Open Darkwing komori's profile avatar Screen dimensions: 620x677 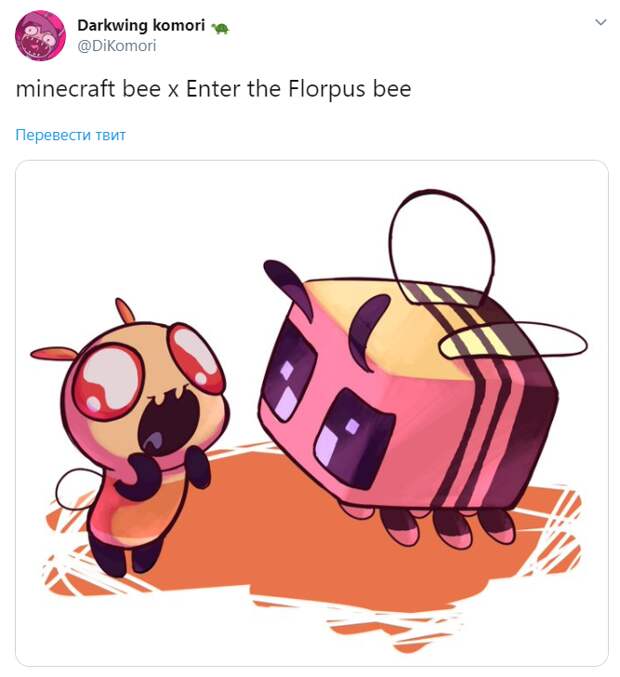[40, 35]
